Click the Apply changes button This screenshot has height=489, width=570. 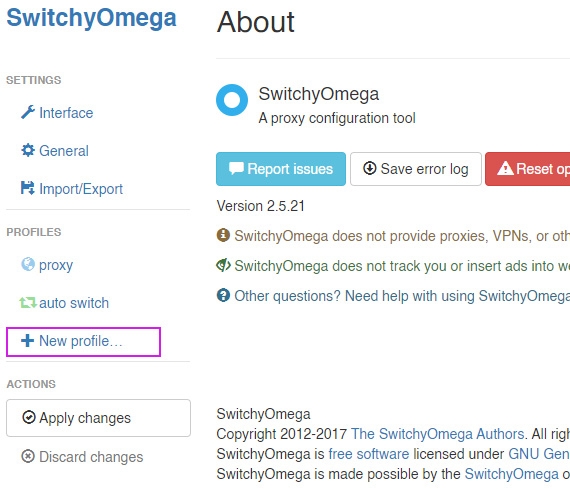click(x=99, y=418)
